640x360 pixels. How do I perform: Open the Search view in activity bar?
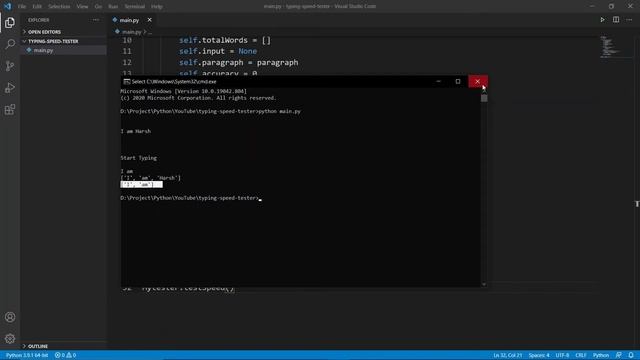pos(10,44)
